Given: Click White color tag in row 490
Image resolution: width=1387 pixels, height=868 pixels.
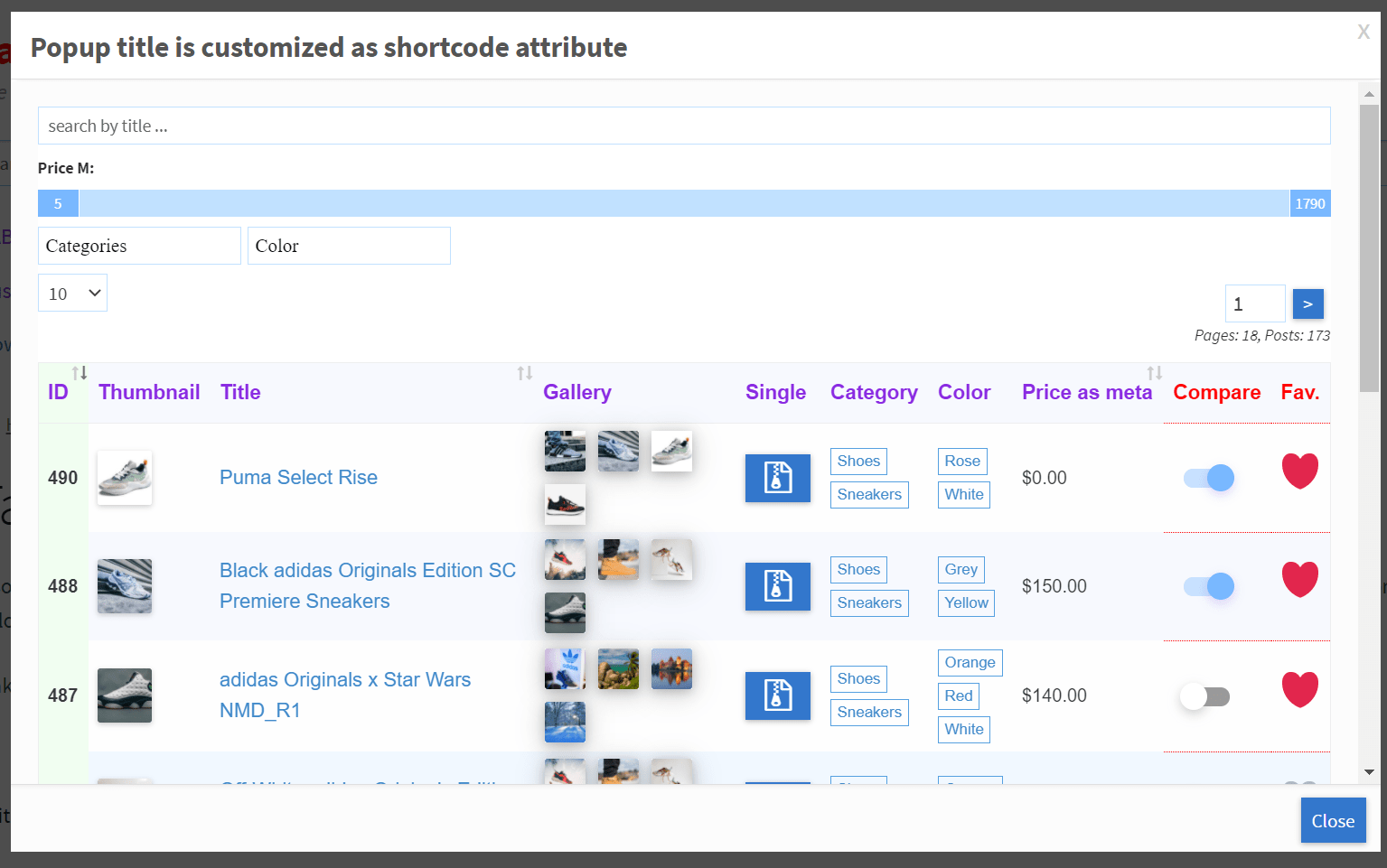Looking at the screenshot, I should point(964,494).
